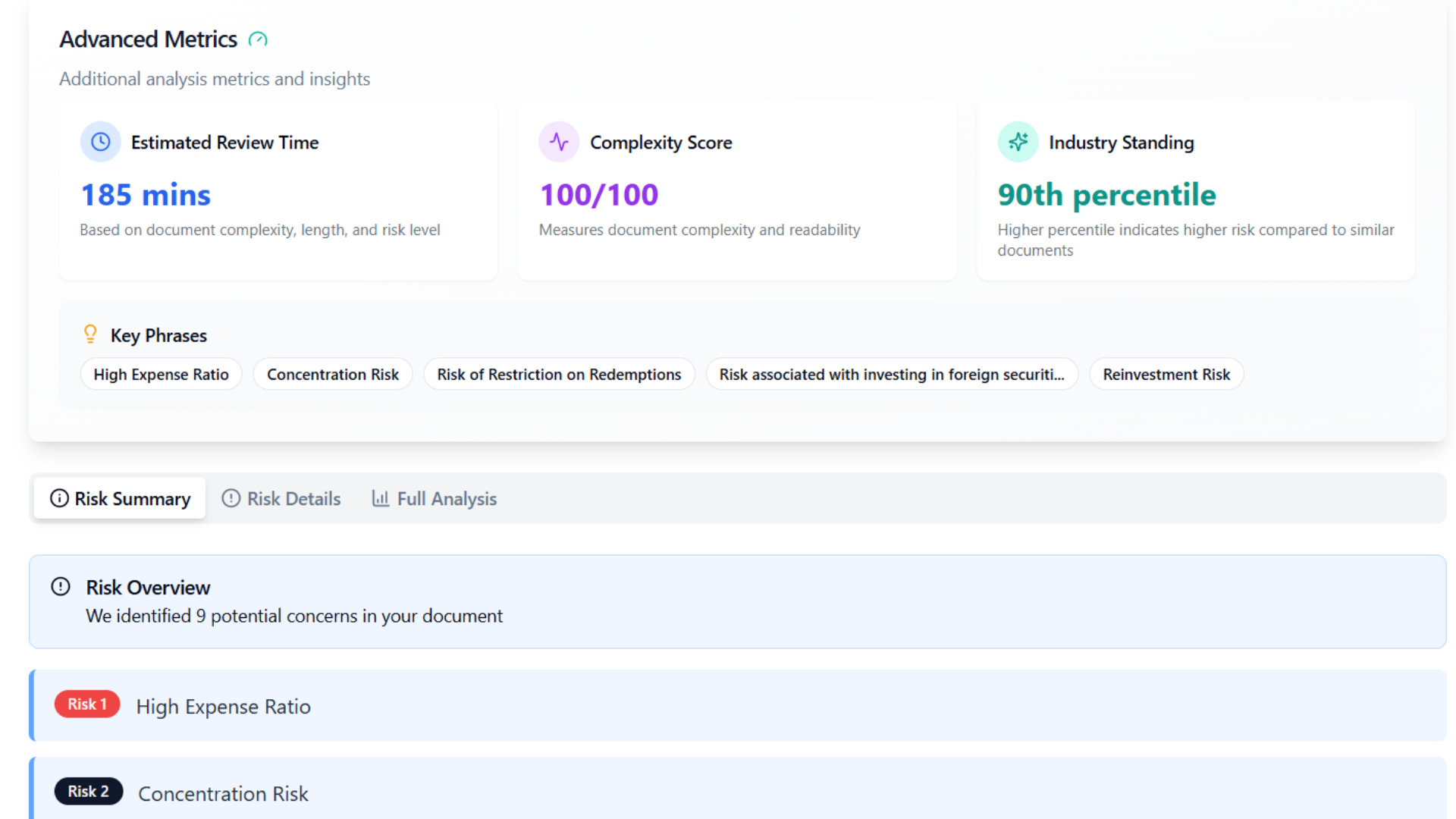Click the clock icon for Estimated Review Time

[x=101, y=142]
